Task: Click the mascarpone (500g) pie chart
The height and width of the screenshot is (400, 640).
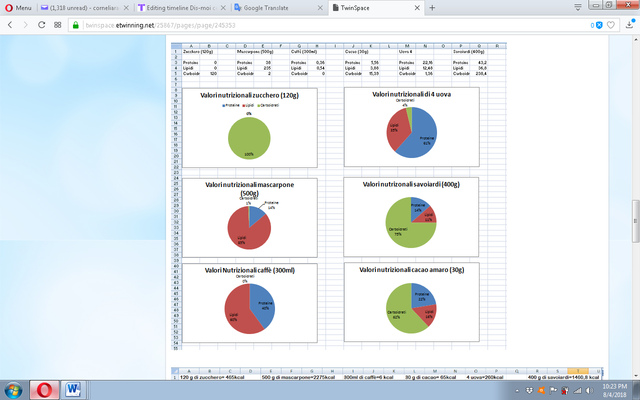Action: pos(249,227)
